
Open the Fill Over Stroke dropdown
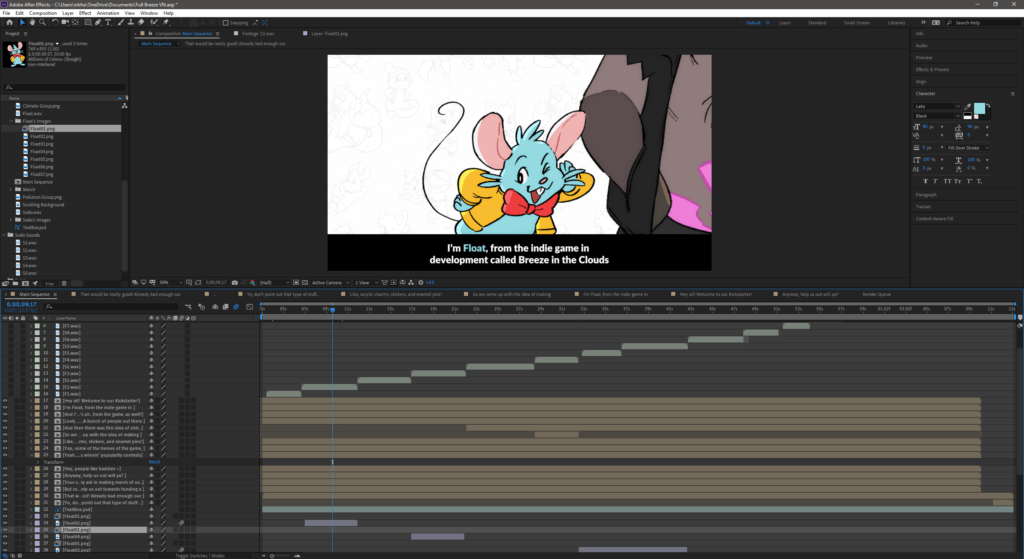(x=968, y=148)
